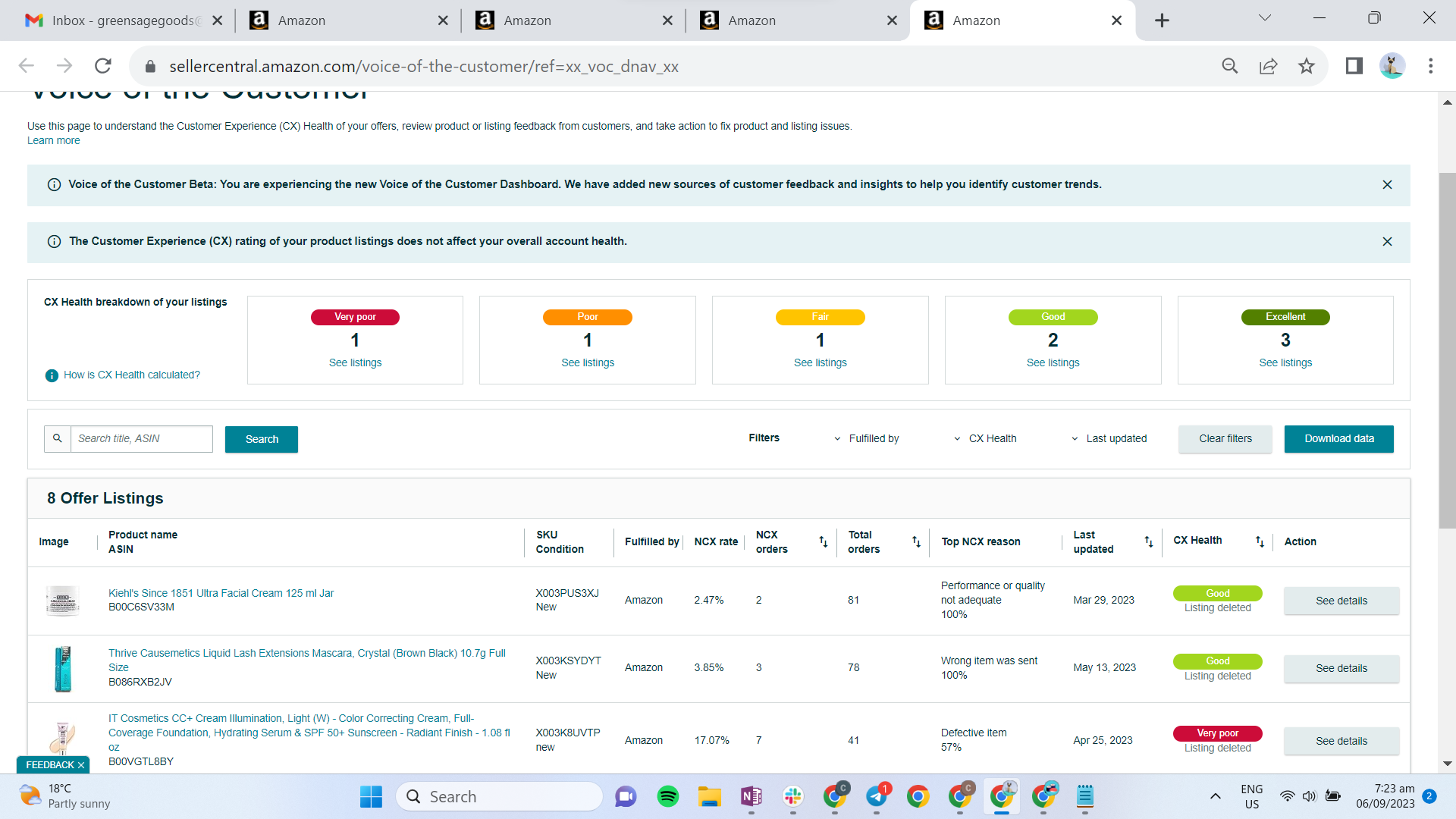Viewport: 1456px width, 819px height.
Task: Launch Spotify from the taskbar
Action: click(668, 796)
